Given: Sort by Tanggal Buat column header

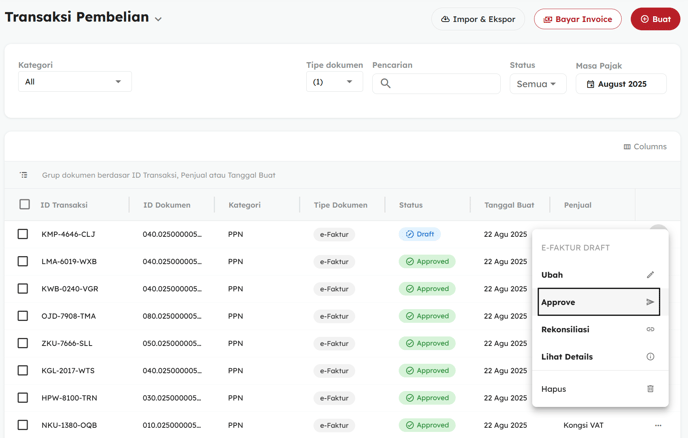Looking at the screenshot, I should pyautogui.click(x=509, y=205).
